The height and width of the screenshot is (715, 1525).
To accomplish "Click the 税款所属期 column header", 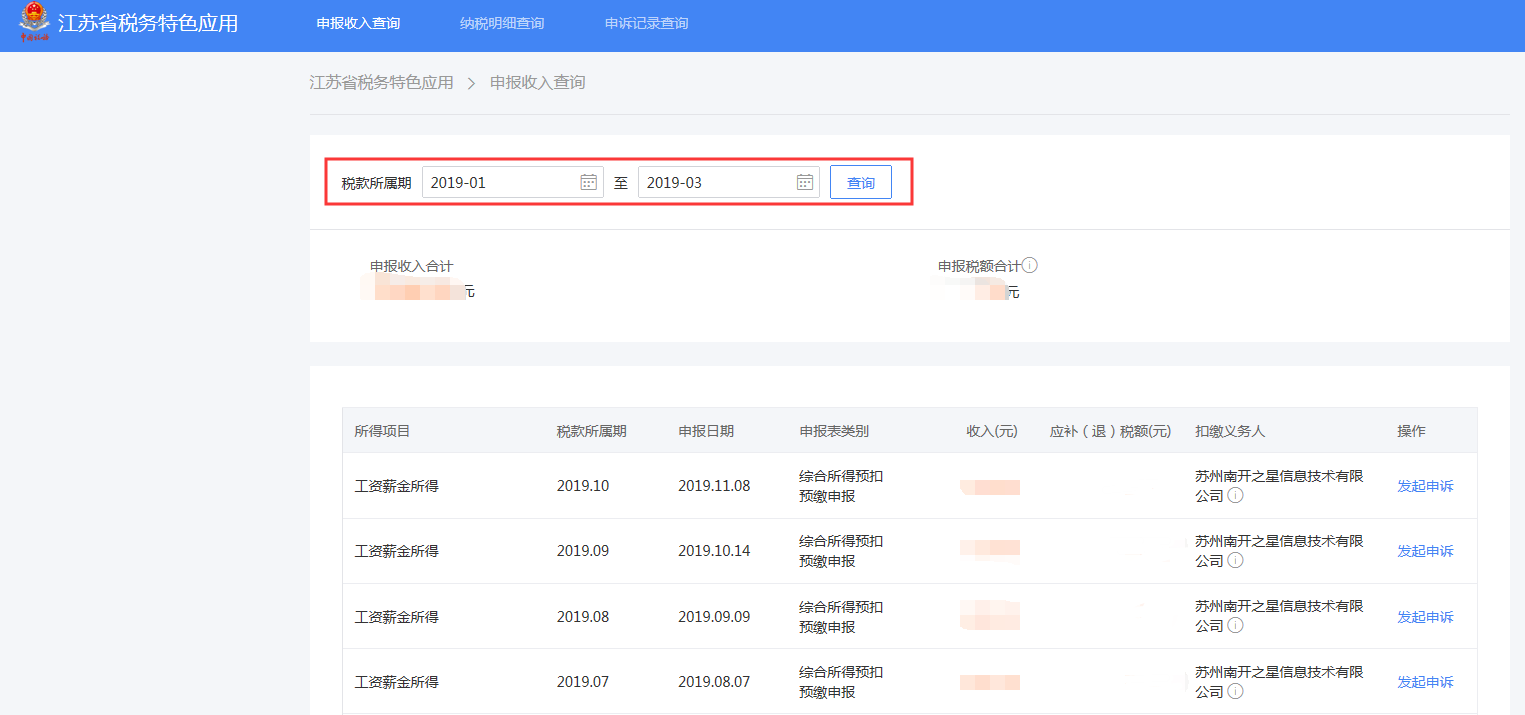I will coord(591,431).
